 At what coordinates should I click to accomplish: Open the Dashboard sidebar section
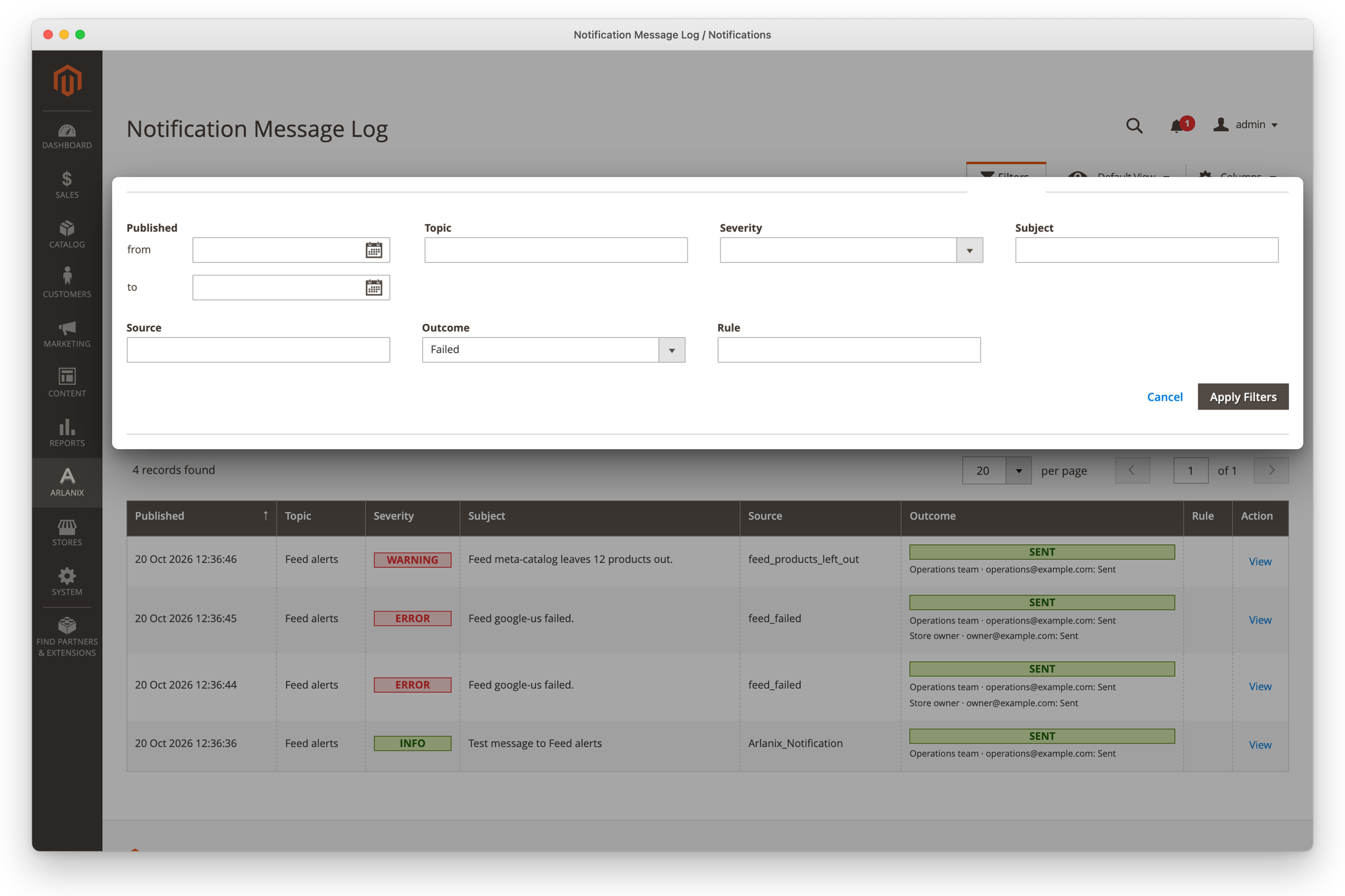tap(67, 136)
